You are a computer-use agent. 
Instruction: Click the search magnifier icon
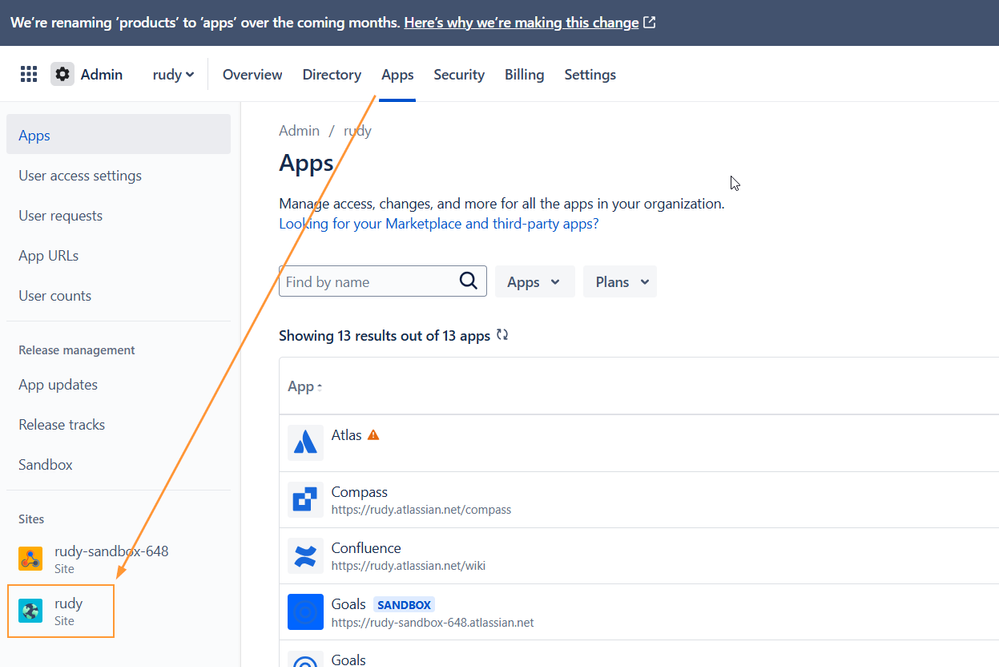pos(468,281)
